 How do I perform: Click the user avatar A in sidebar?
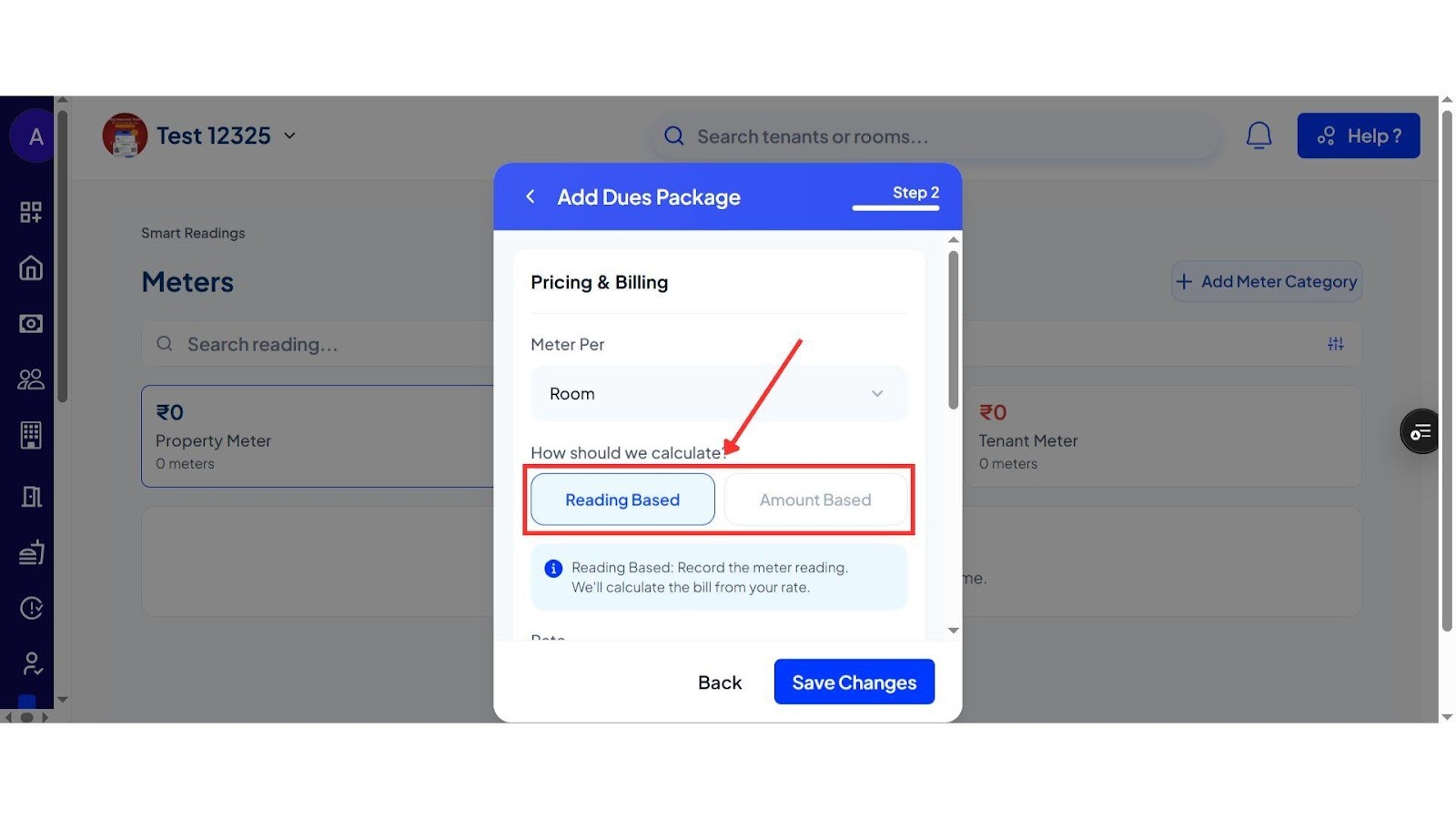coord(35,136)
